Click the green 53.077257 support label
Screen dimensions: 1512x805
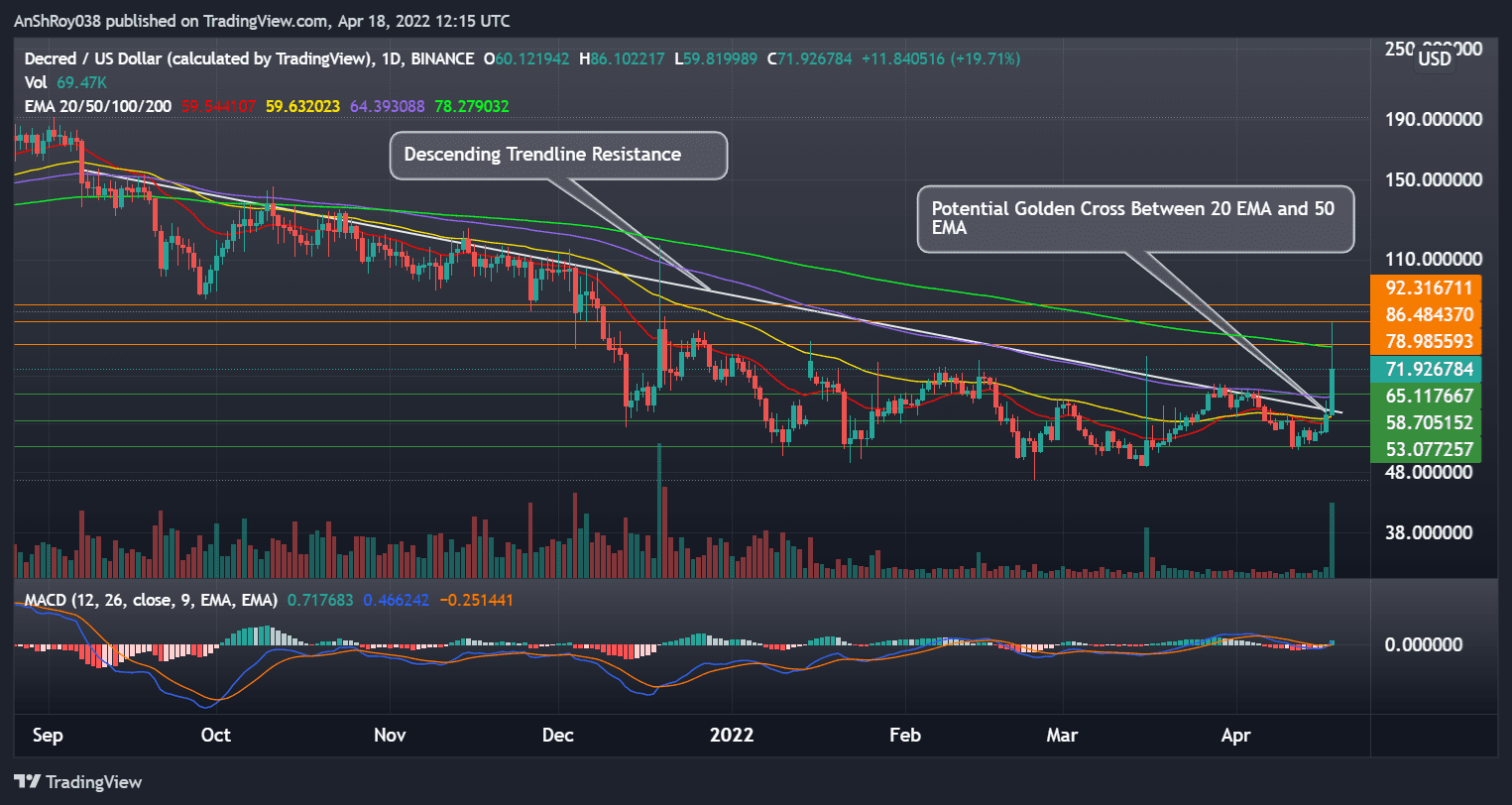tap(1428, 449)
